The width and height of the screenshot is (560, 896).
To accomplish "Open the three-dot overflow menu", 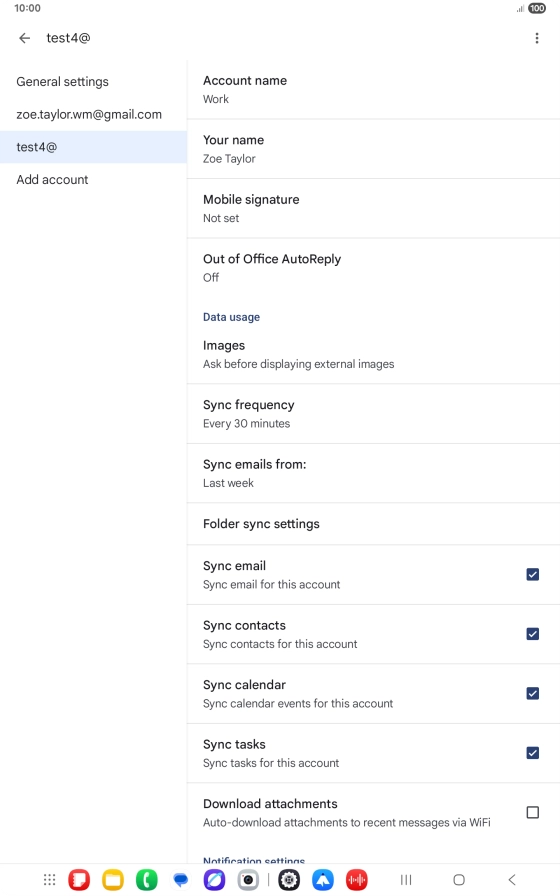I will [x=537, y=38].
